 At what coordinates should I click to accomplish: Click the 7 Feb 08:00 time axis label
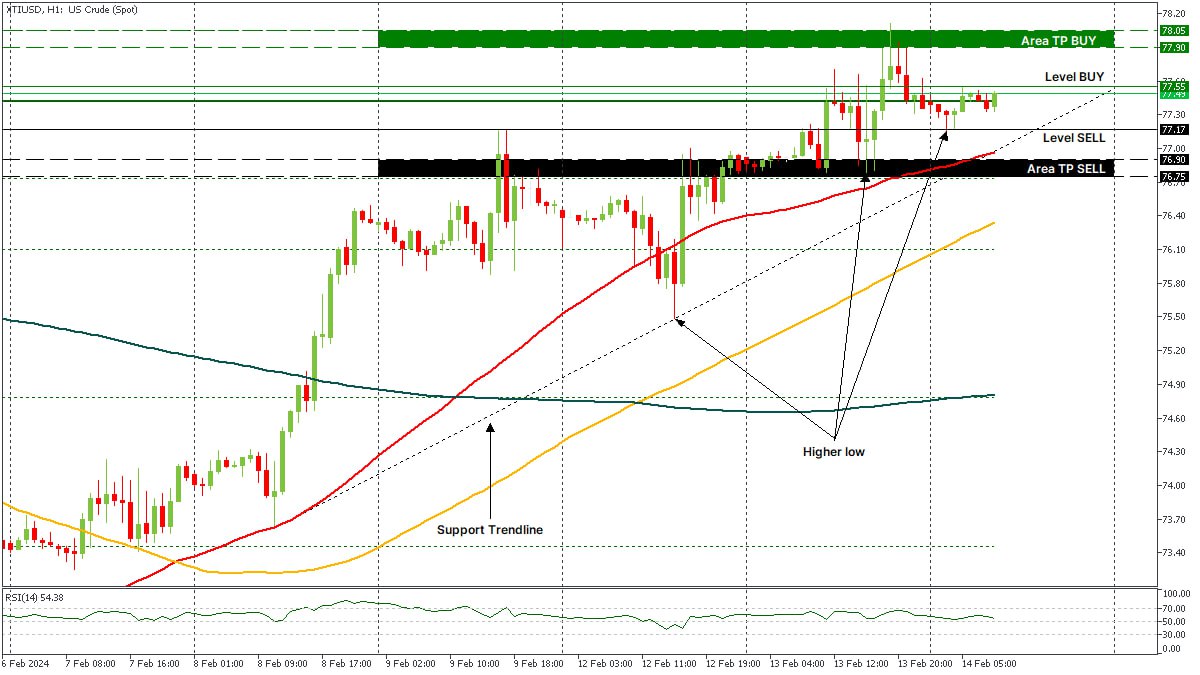91,663
